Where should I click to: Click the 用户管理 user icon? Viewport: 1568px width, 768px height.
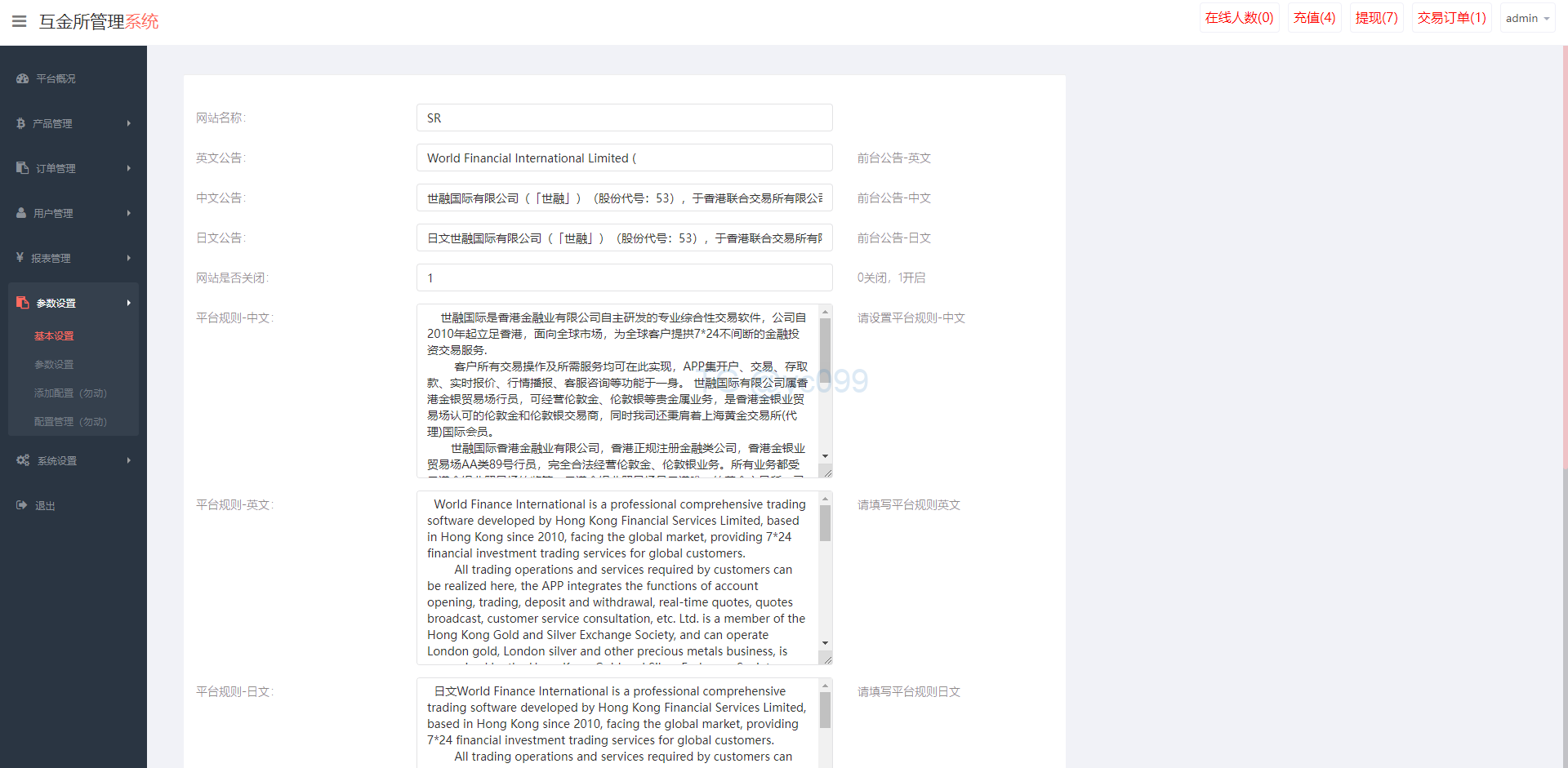(22, 213)
